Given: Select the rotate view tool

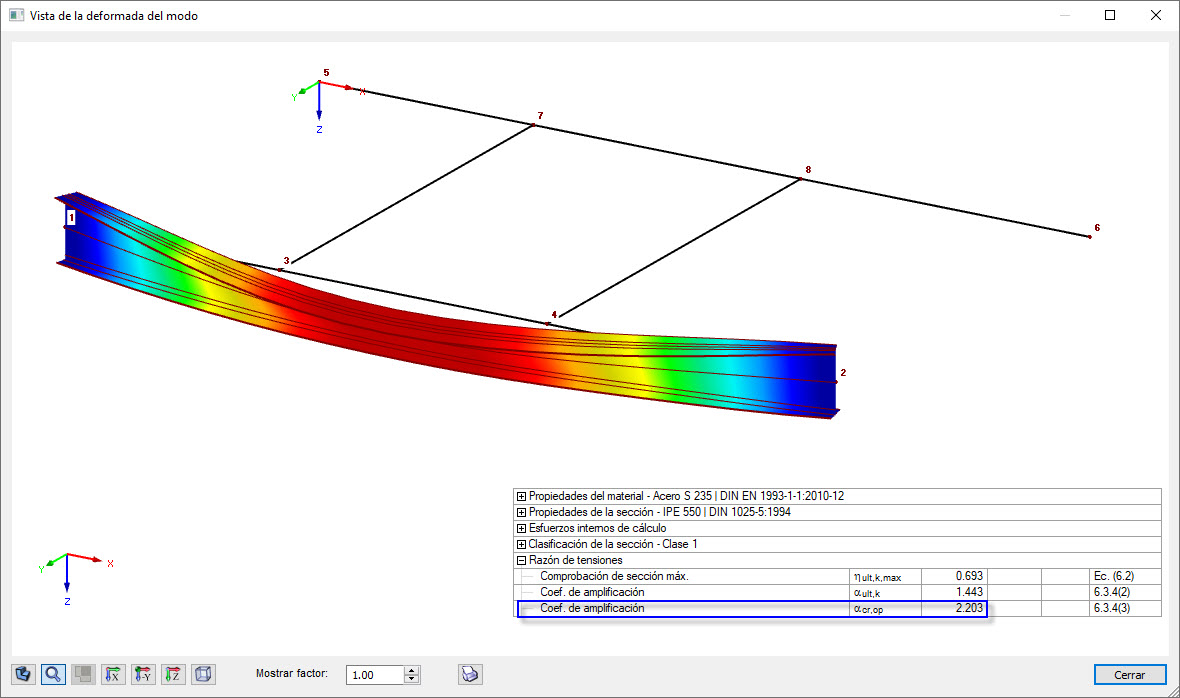Looking at the screenshot, I should 22,674.
